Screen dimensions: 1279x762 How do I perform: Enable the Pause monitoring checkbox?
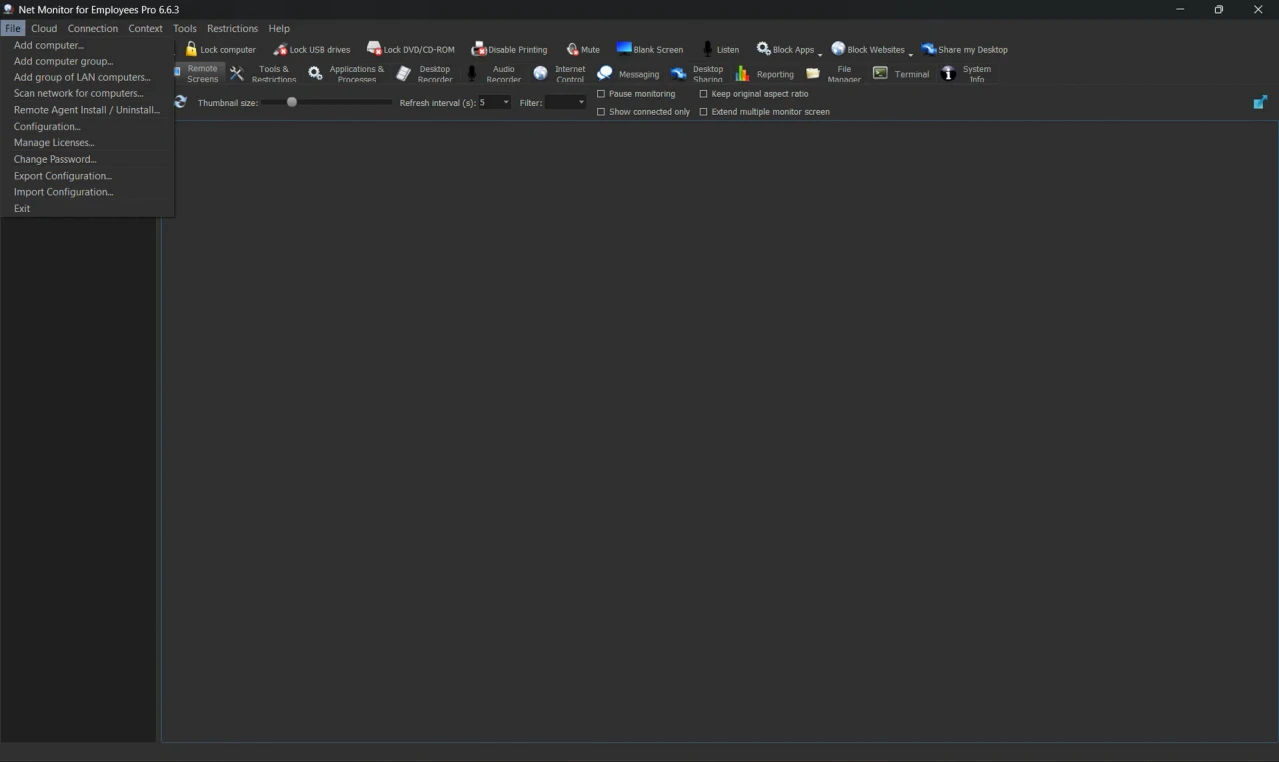pyautogui.click(x=601, y=94)
